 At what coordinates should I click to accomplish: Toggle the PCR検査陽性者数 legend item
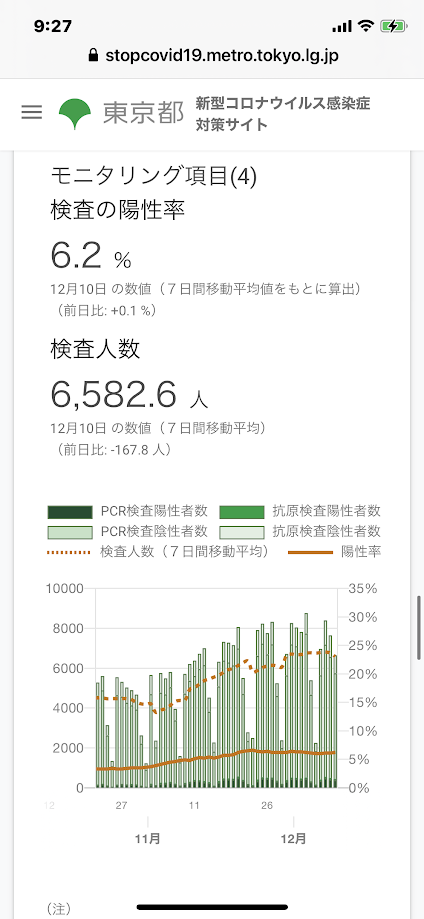pyautogui.click(x=128, y=511)
